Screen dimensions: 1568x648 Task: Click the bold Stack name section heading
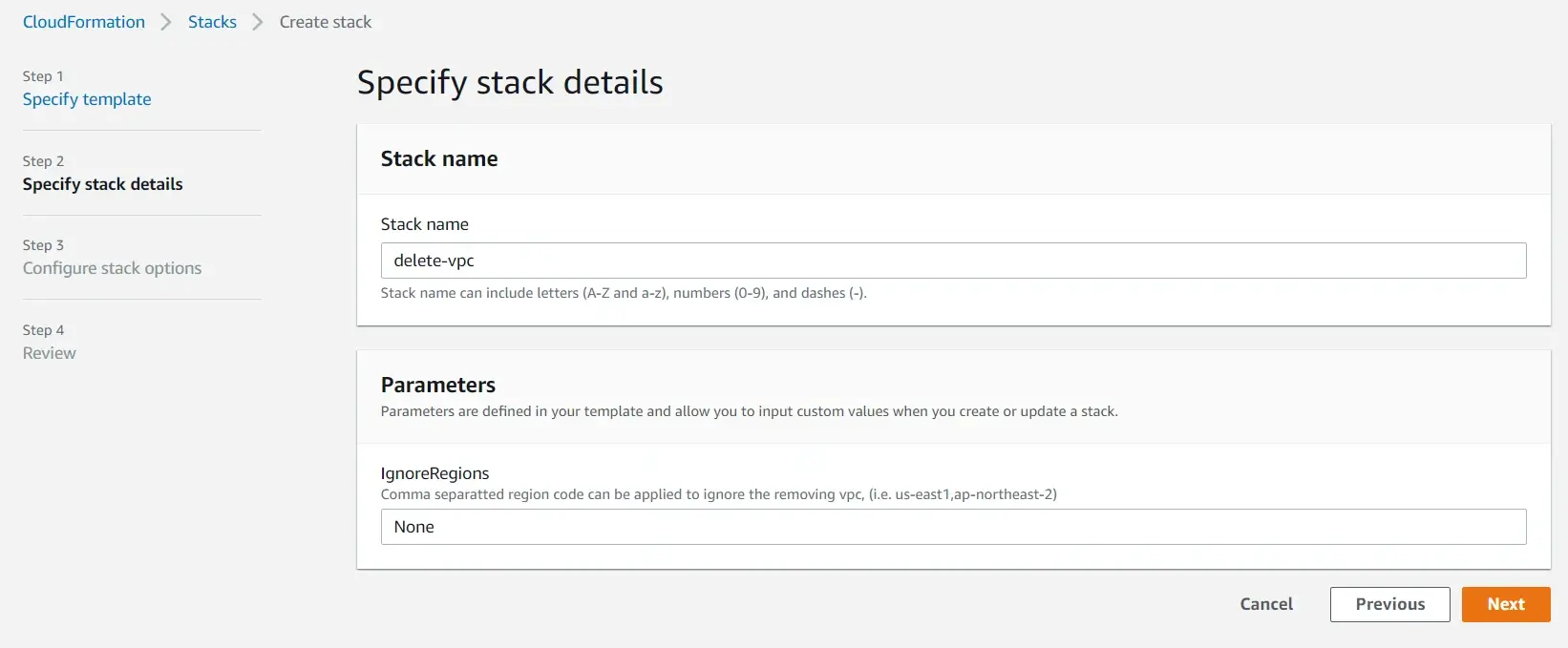coord(439,159)
